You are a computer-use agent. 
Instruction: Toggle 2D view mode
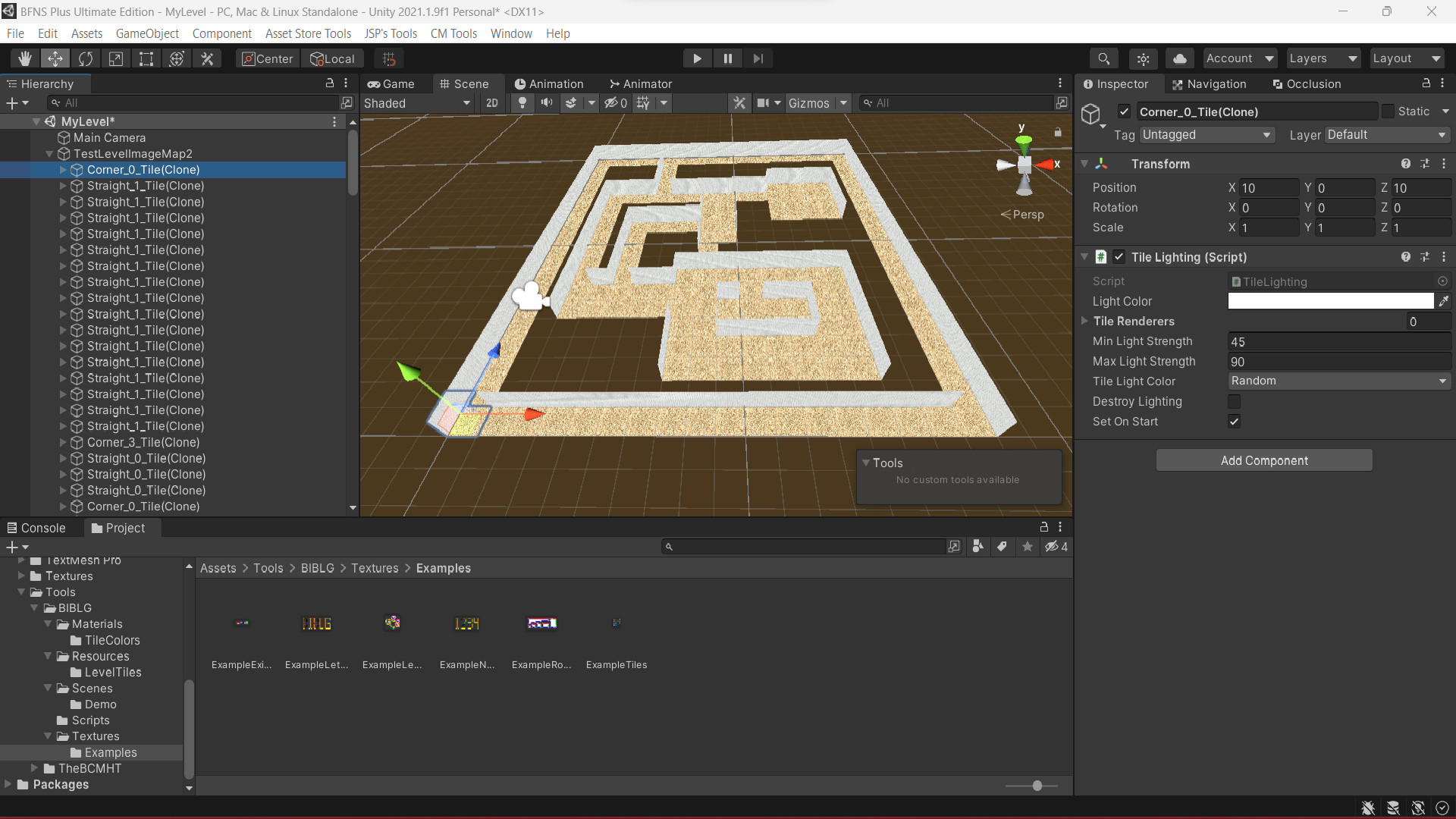[x=491, y=103]
